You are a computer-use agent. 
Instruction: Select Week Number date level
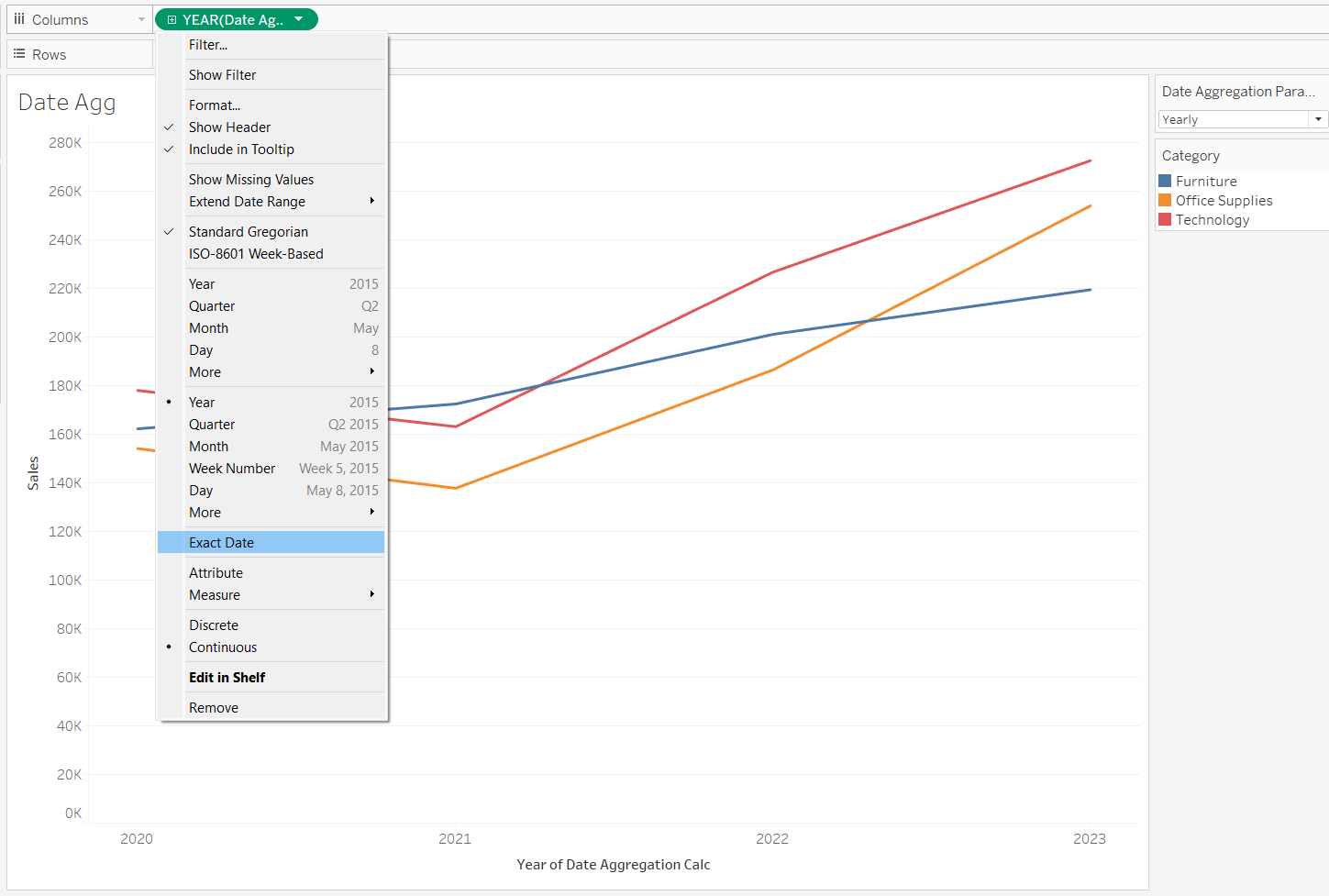tap(232, 469)
